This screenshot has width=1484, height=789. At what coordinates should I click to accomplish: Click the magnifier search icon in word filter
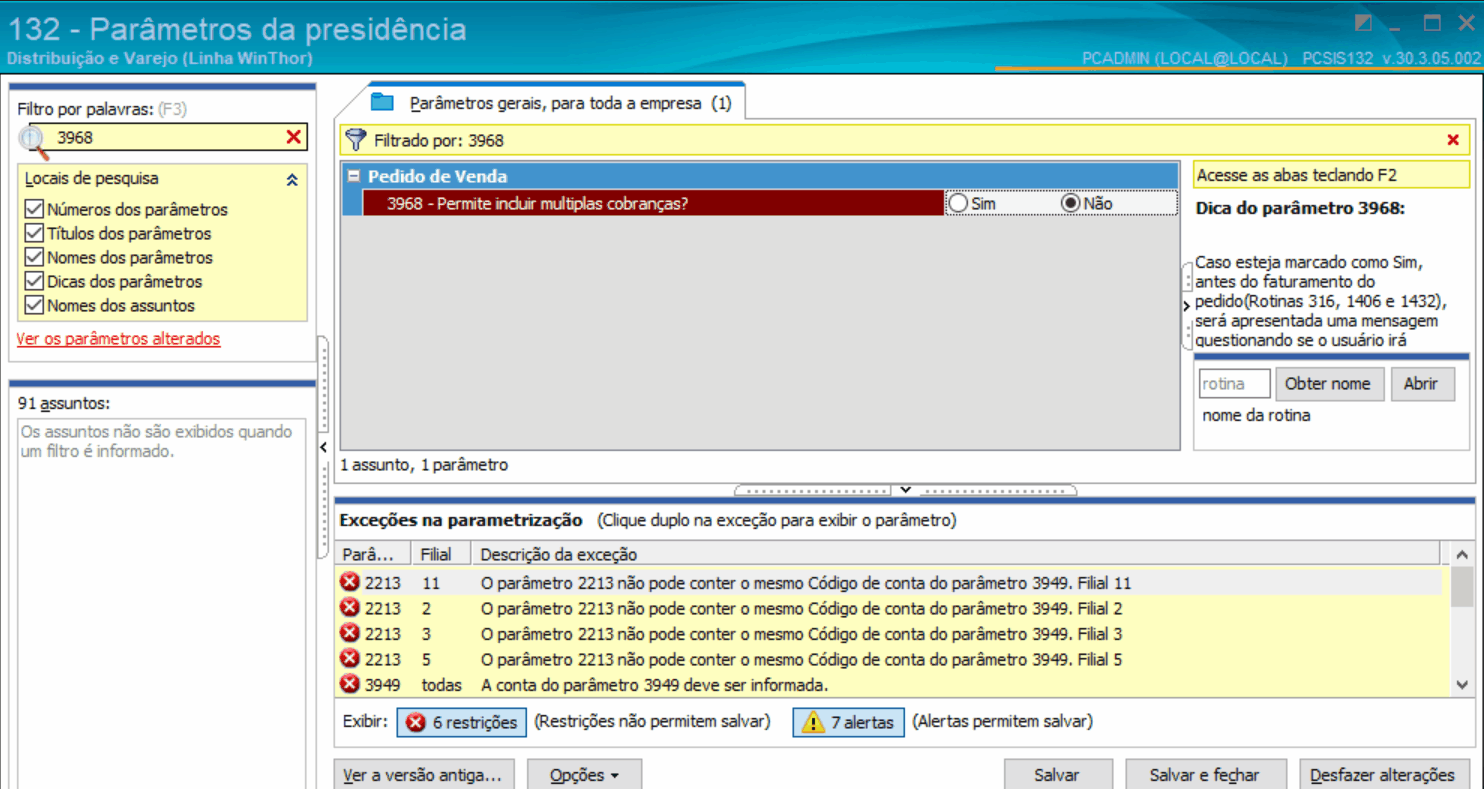34,140
